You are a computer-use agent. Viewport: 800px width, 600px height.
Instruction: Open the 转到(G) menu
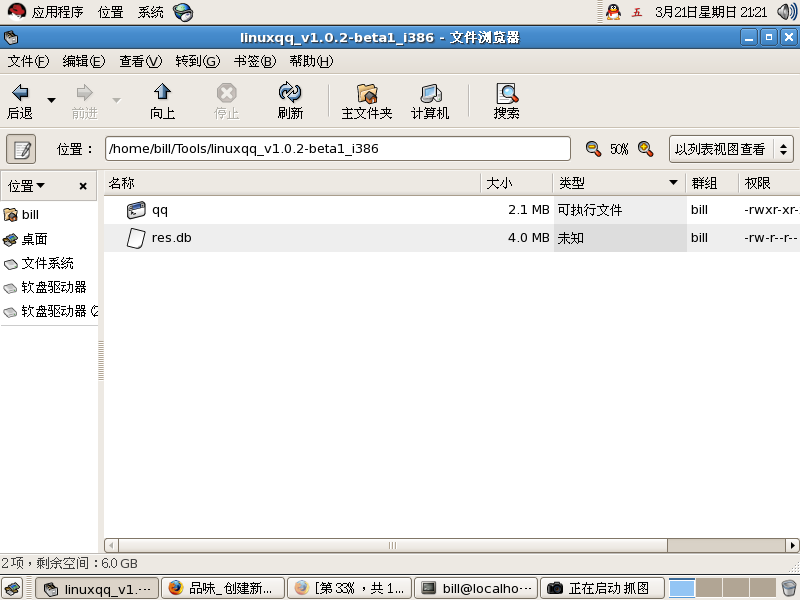(197, 61)
